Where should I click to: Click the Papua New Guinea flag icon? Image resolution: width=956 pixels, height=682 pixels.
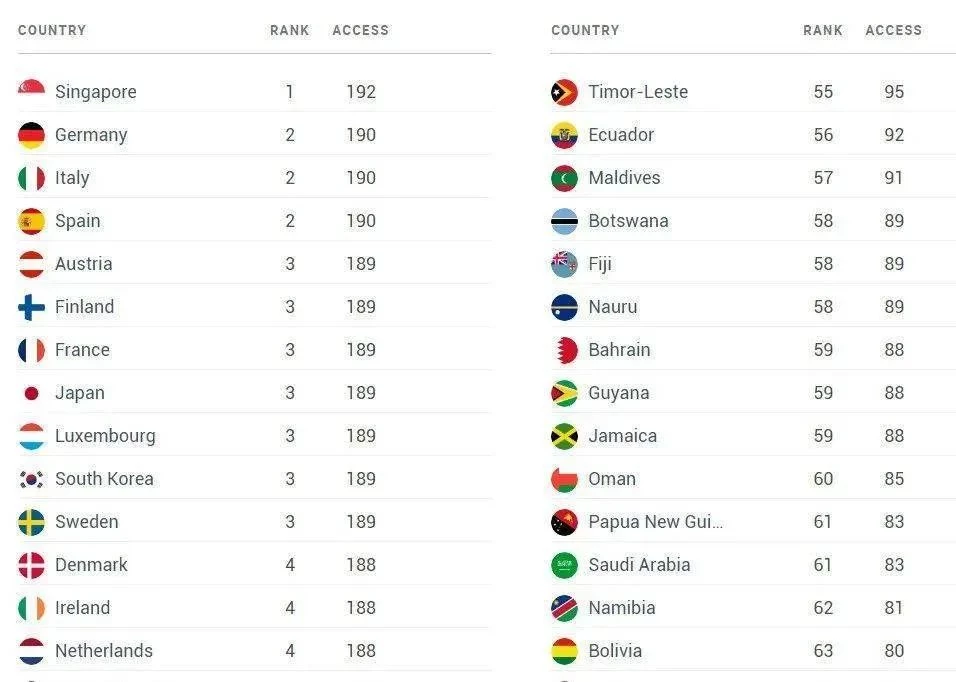[x=564, y=522]
